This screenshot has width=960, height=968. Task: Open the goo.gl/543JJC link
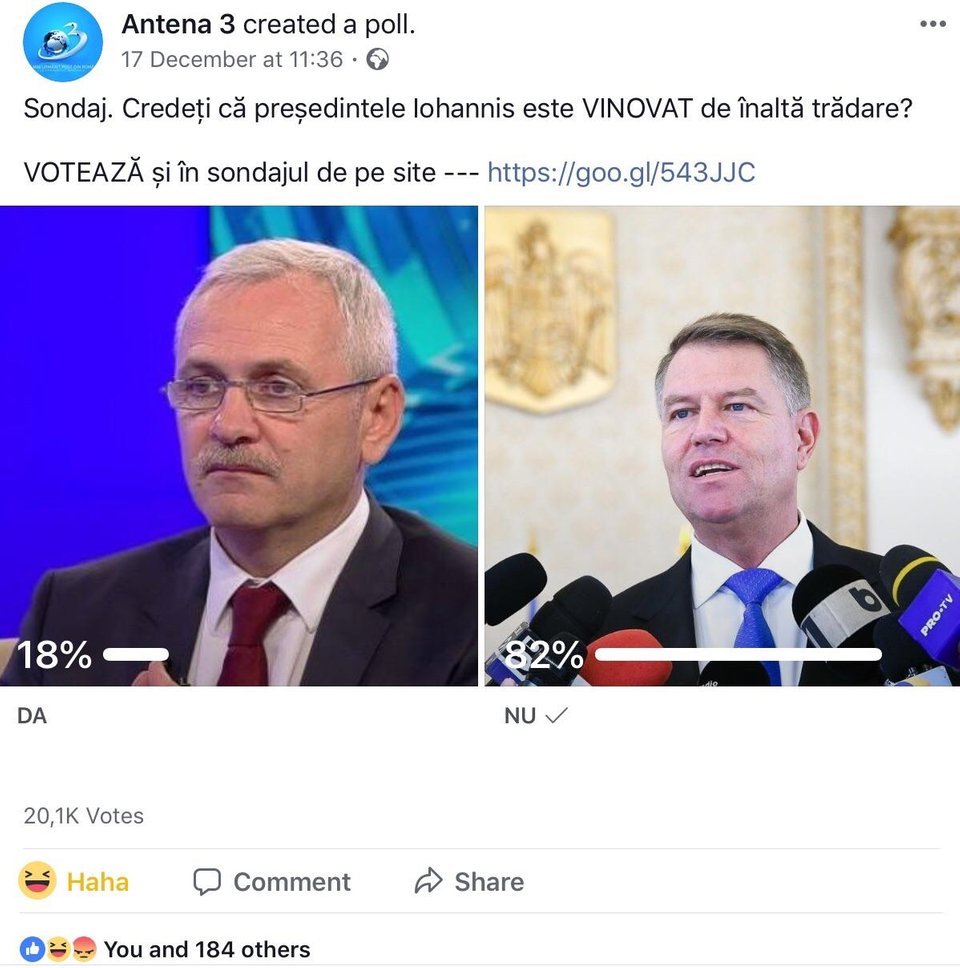point(621,172)
